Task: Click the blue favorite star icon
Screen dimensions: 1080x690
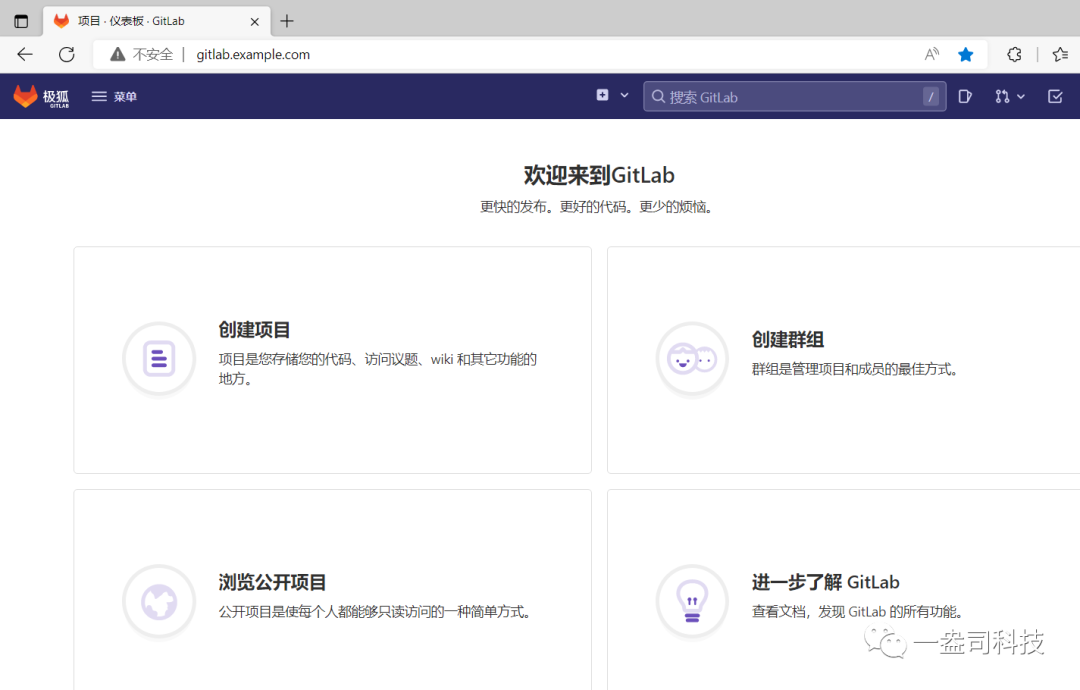Action: click(x=966, y=54)
